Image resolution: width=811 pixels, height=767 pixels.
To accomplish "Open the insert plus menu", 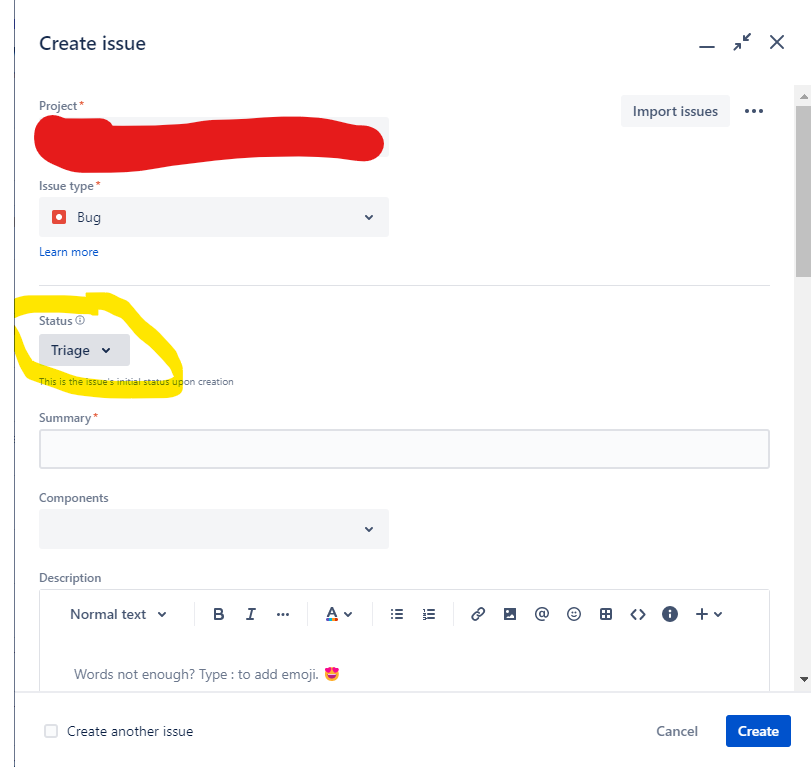I will click(709, 614).
